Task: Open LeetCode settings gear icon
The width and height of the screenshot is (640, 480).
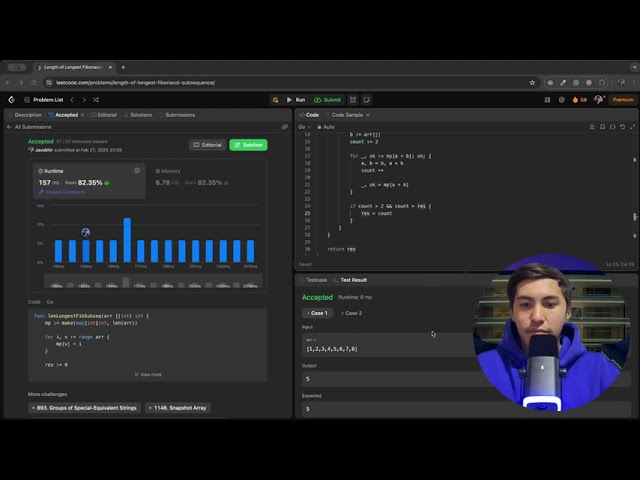Action: pyautogui.click(x=562, y=100)
